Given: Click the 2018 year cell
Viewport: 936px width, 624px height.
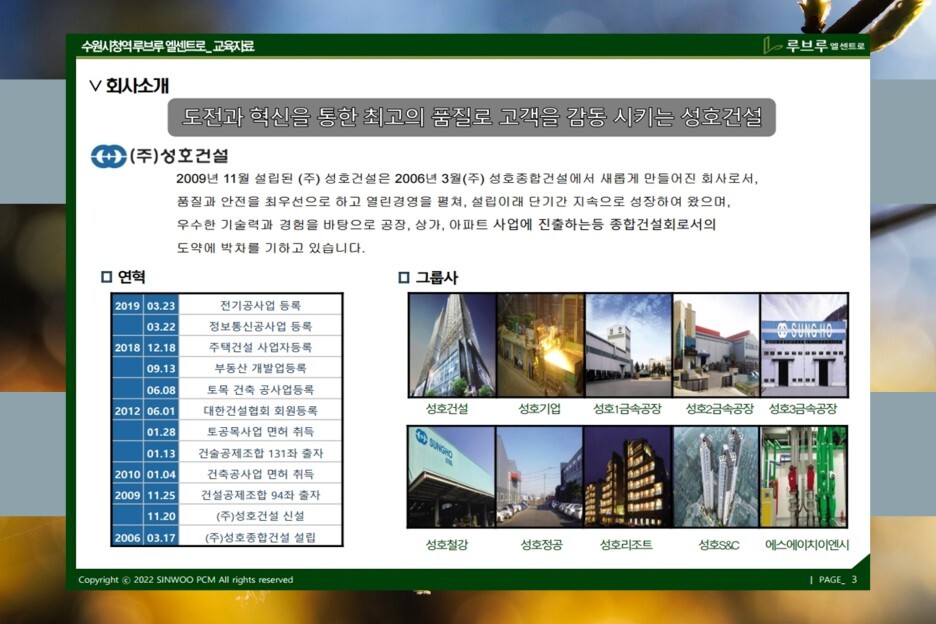Looking at the screenshot, I should [127, 347].
